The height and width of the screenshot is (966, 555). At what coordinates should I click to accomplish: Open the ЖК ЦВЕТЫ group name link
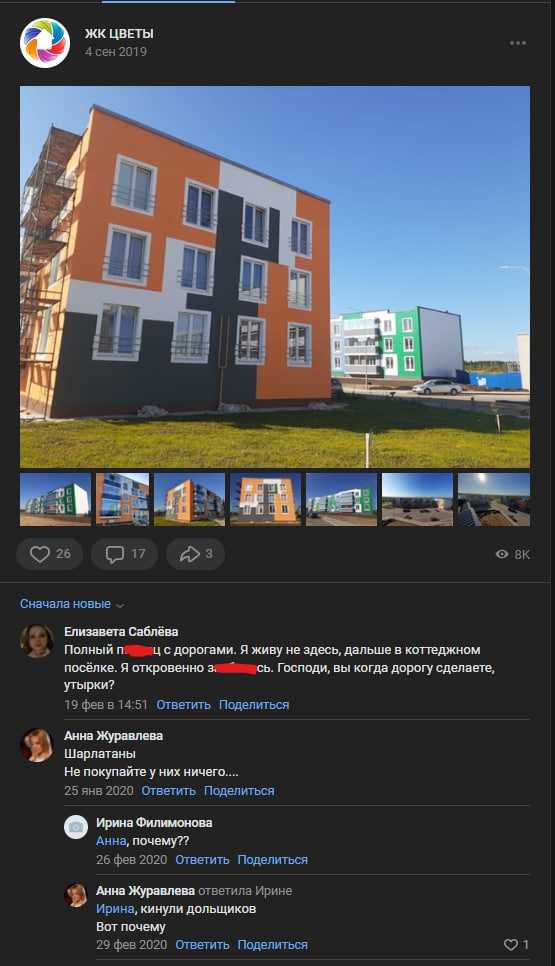tap(119, 34)
